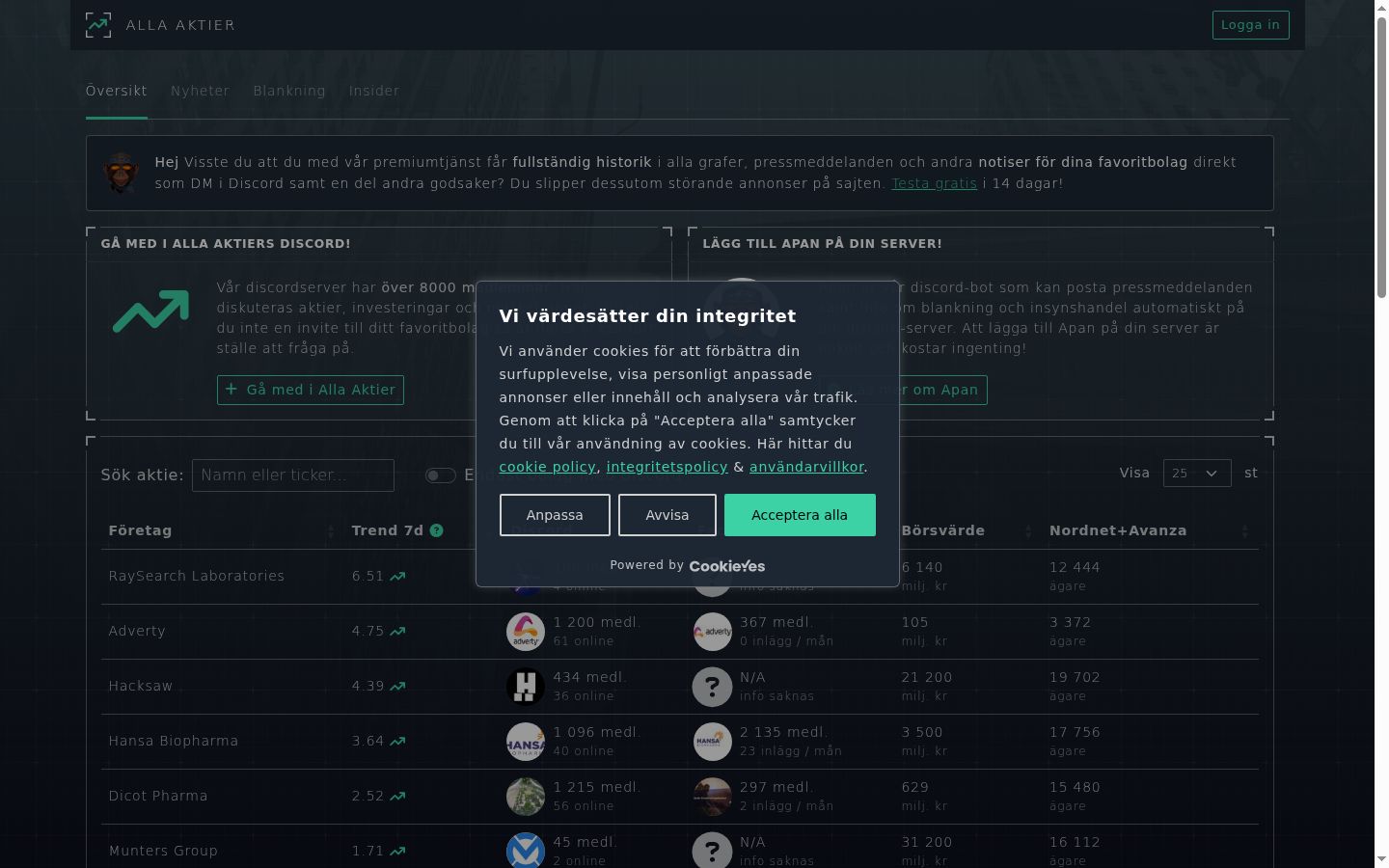Viewport: 1389px width, 868px height.
Task: Click Hansa Biopharma owners count 17 756
Action: tap(1075, 733)
